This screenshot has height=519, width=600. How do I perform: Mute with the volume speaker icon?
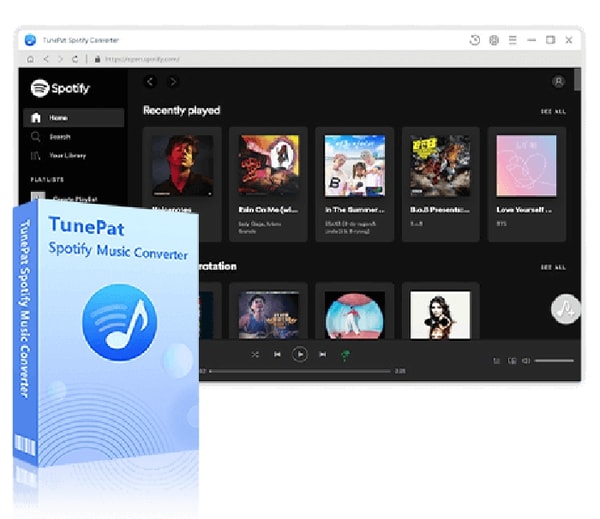(527, 361)
